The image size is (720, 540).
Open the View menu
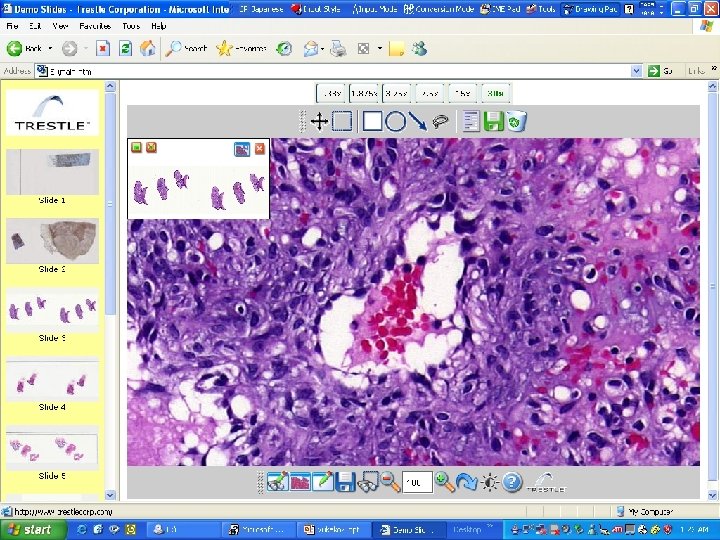[x=60, y=26]
